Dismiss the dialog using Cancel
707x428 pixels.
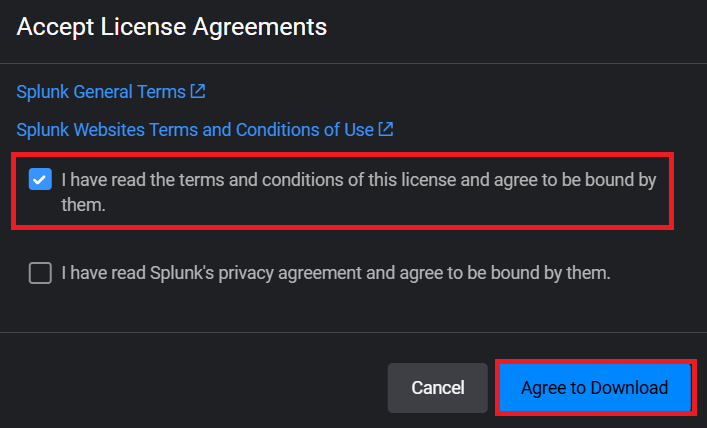pos(438,387)
